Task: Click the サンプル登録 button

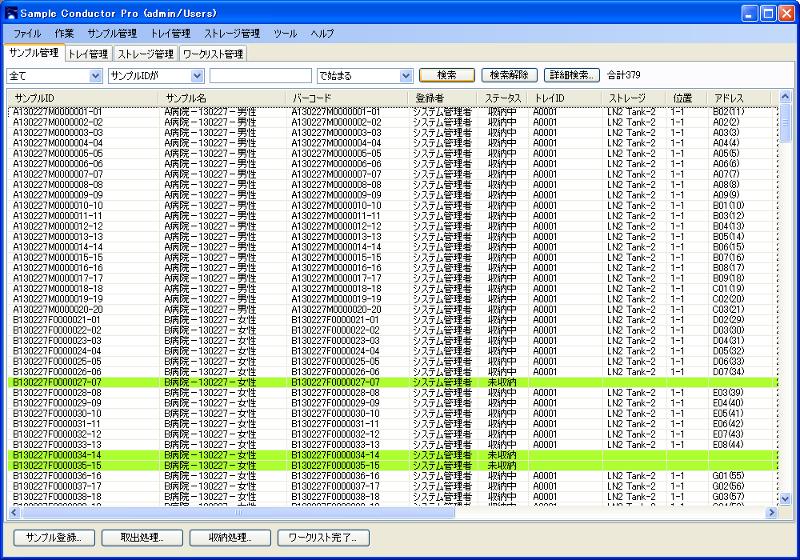Action: coord(53,538)
